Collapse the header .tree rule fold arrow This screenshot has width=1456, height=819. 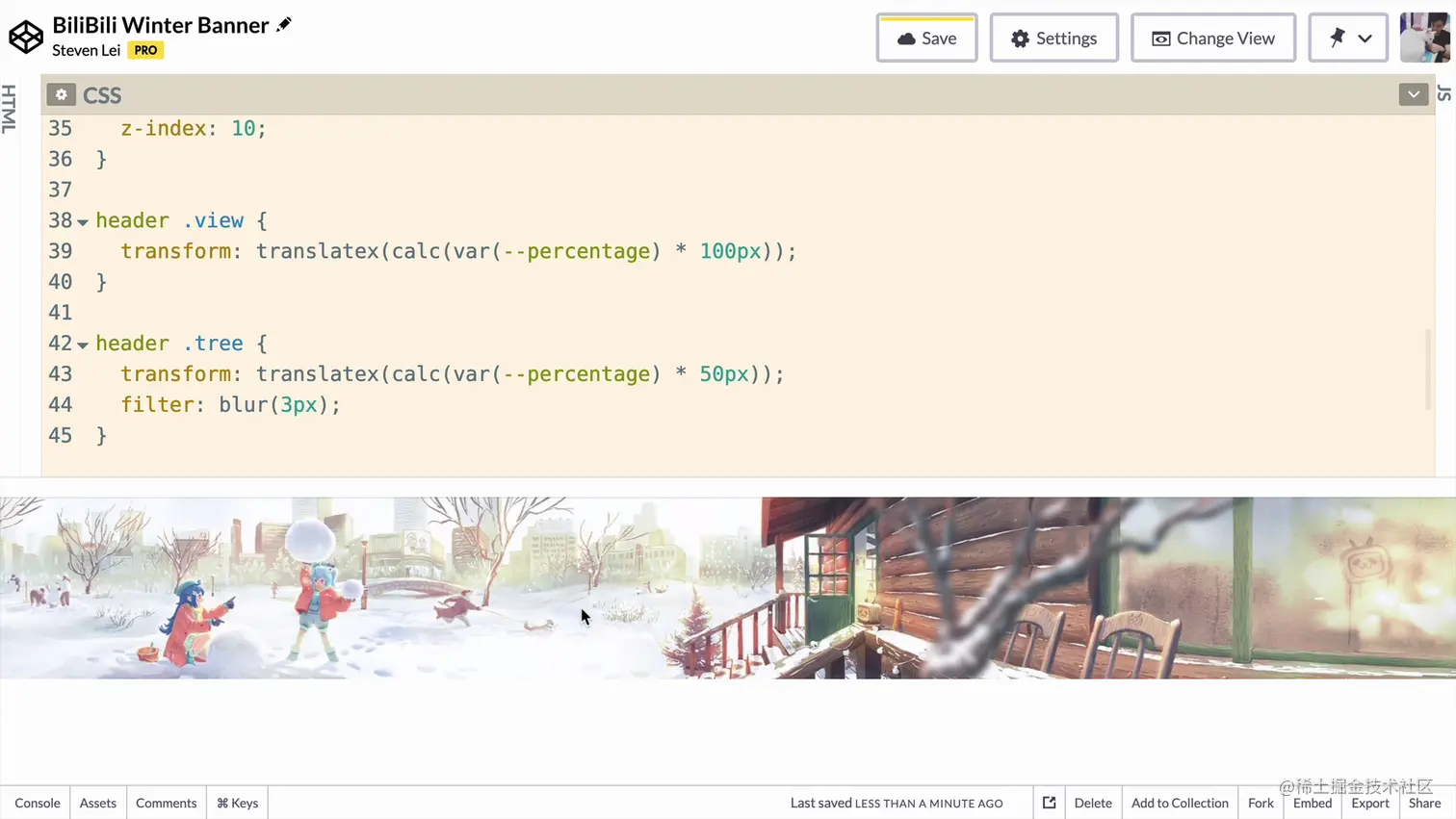tap(83, 345)
